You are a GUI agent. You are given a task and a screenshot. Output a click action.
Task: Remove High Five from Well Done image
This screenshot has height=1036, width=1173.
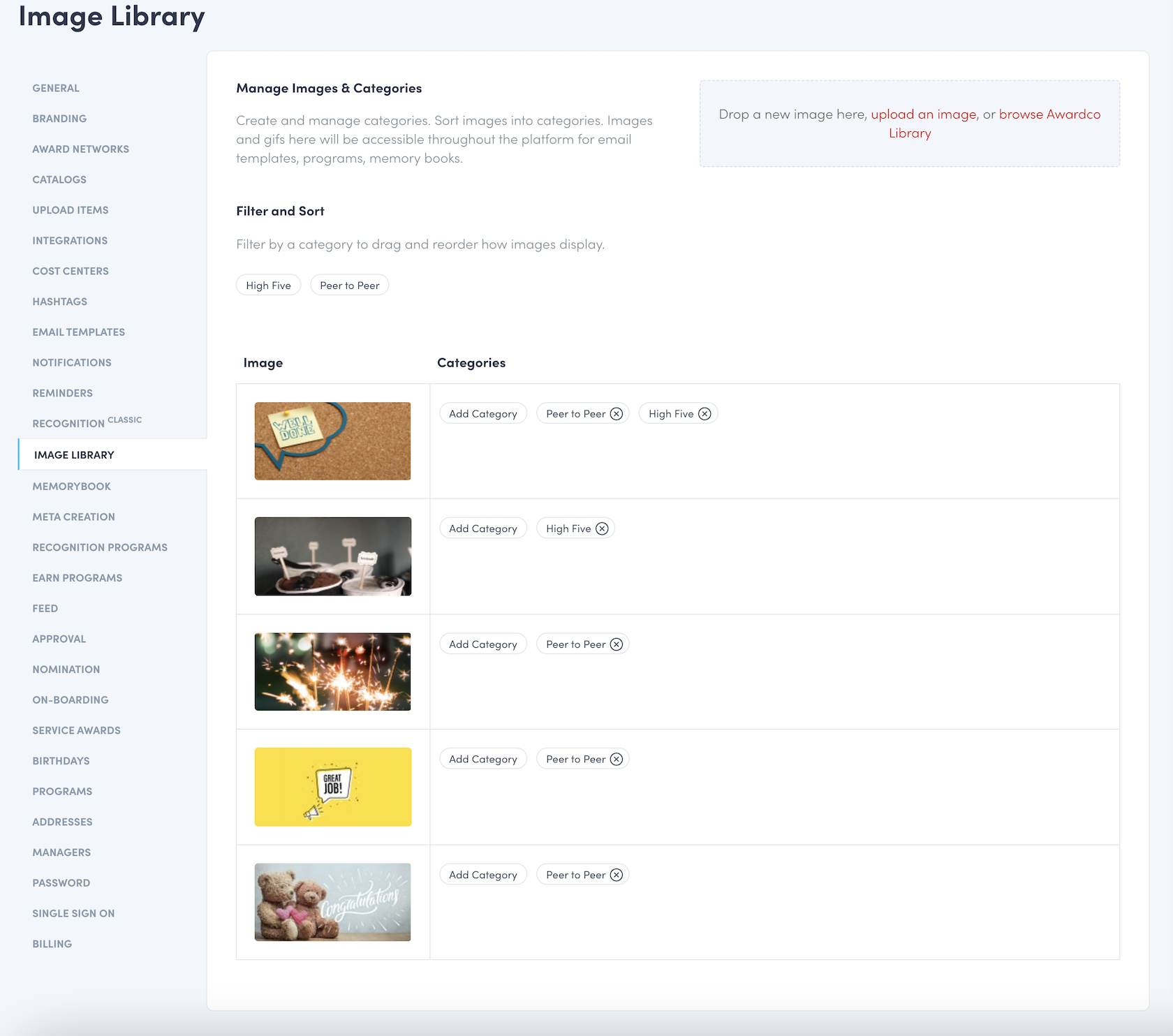click(704, 414)
